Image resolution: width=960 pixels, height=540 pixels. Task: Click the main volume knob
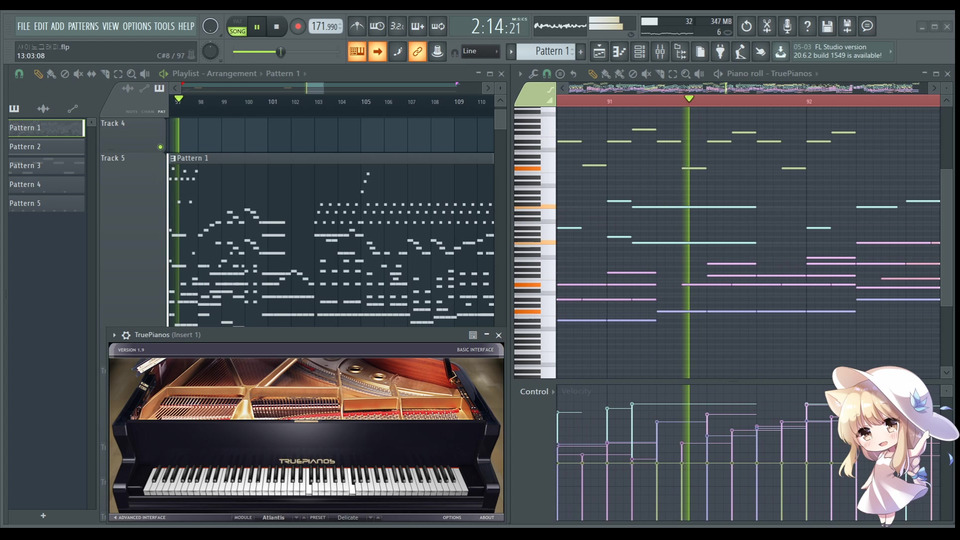pos(210,26)
